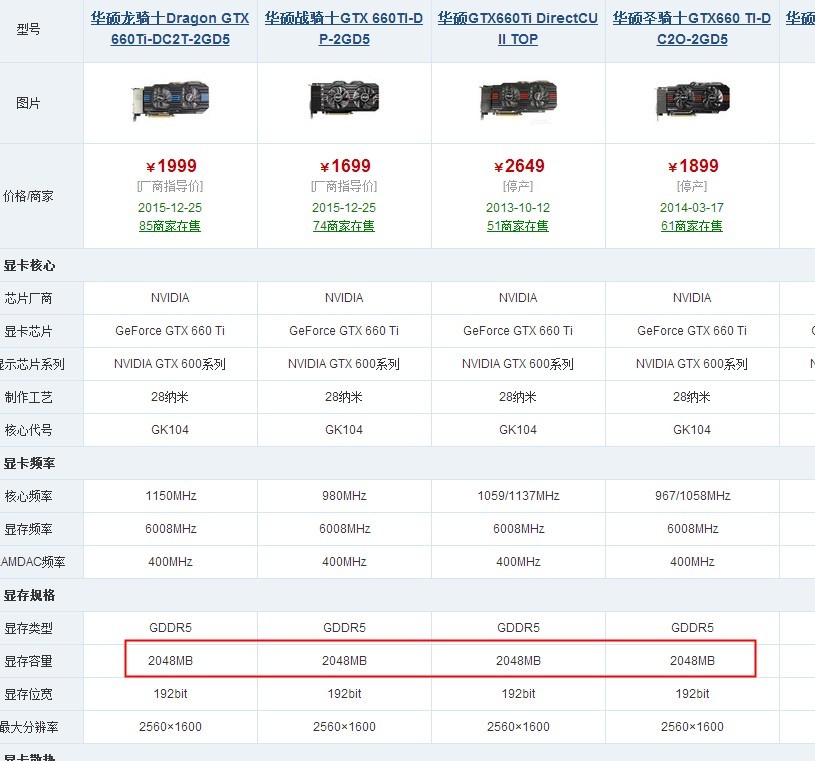Open the 85商家在售 link

170,226
